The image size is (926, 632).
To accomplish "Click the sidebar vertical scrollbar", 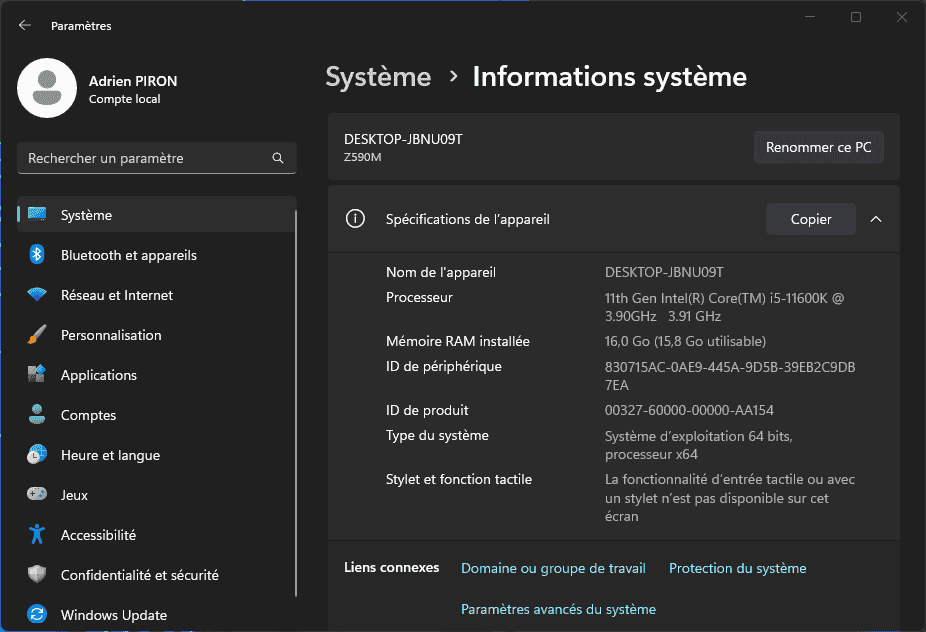I will coord(295,403).
